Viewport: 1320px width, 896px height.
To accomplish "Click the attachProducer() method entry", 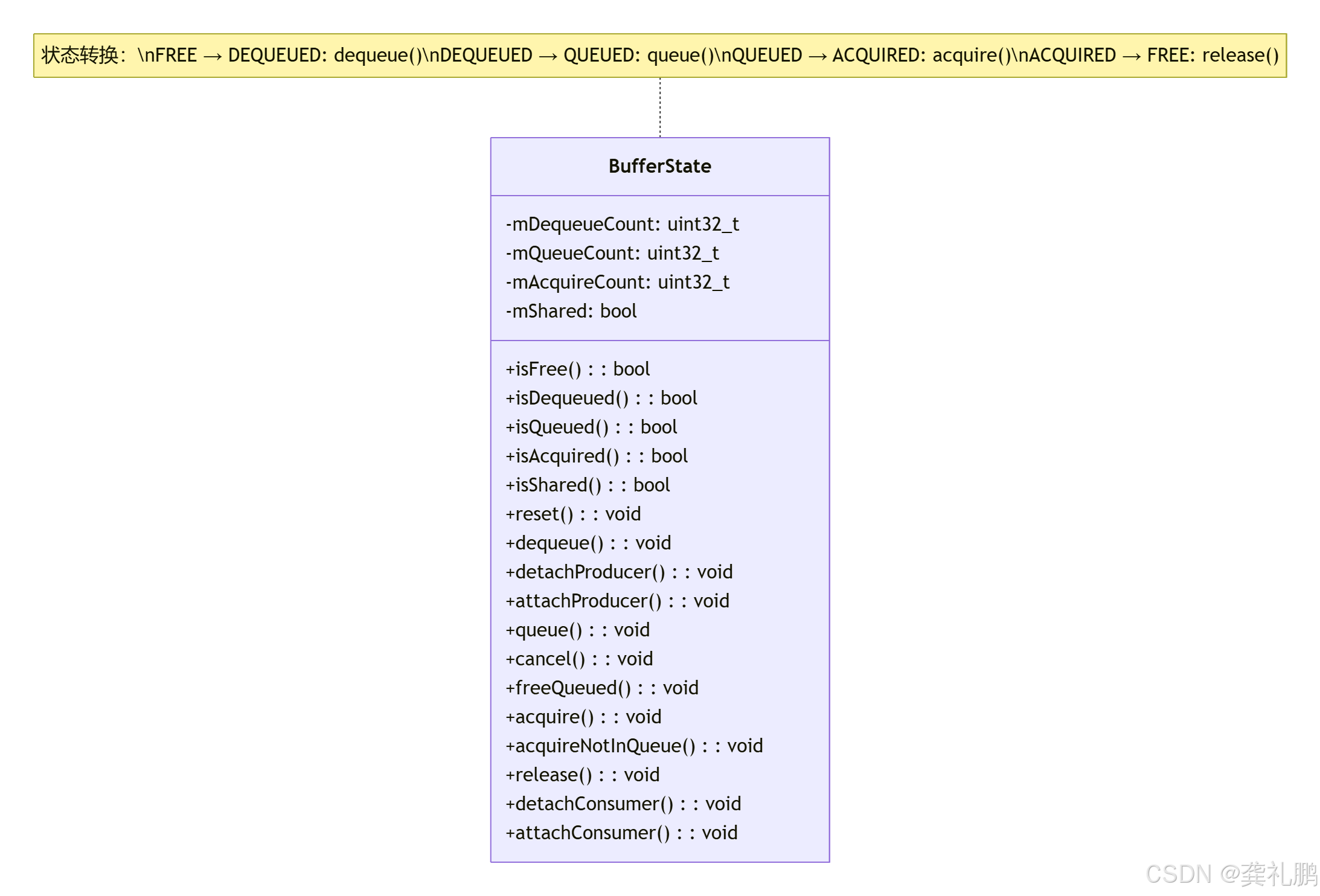I will [x=617, y=601].
